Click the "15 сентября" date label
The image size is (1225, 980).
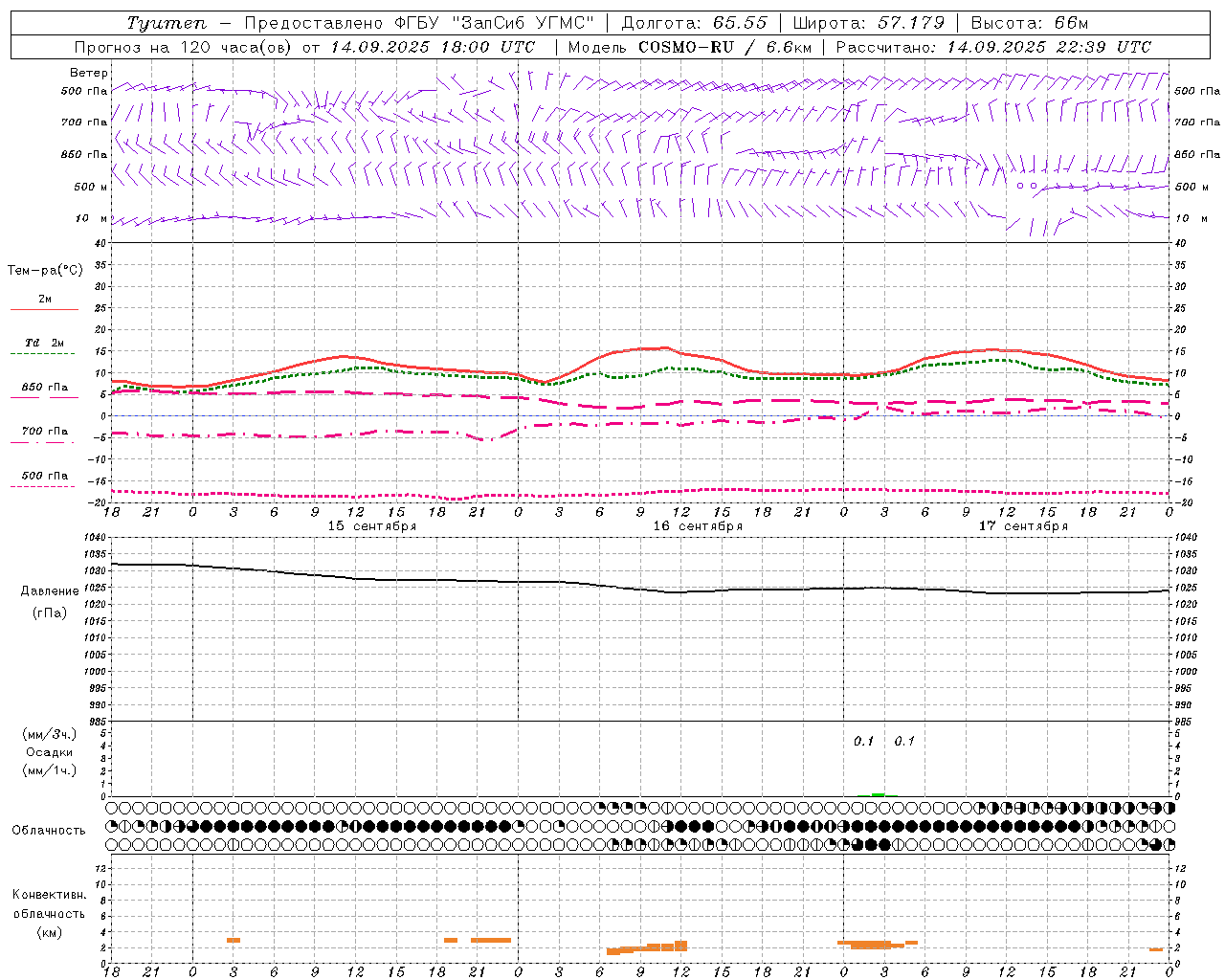click(x=372, y=526)
